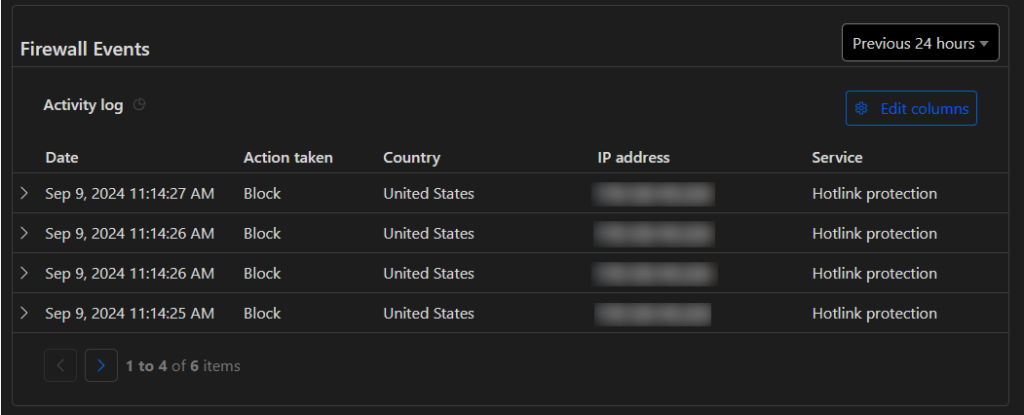Screen dimensions: 1024x415
Task: Click the Service column header
Action: pyautogui.click(x=837, y=158)
